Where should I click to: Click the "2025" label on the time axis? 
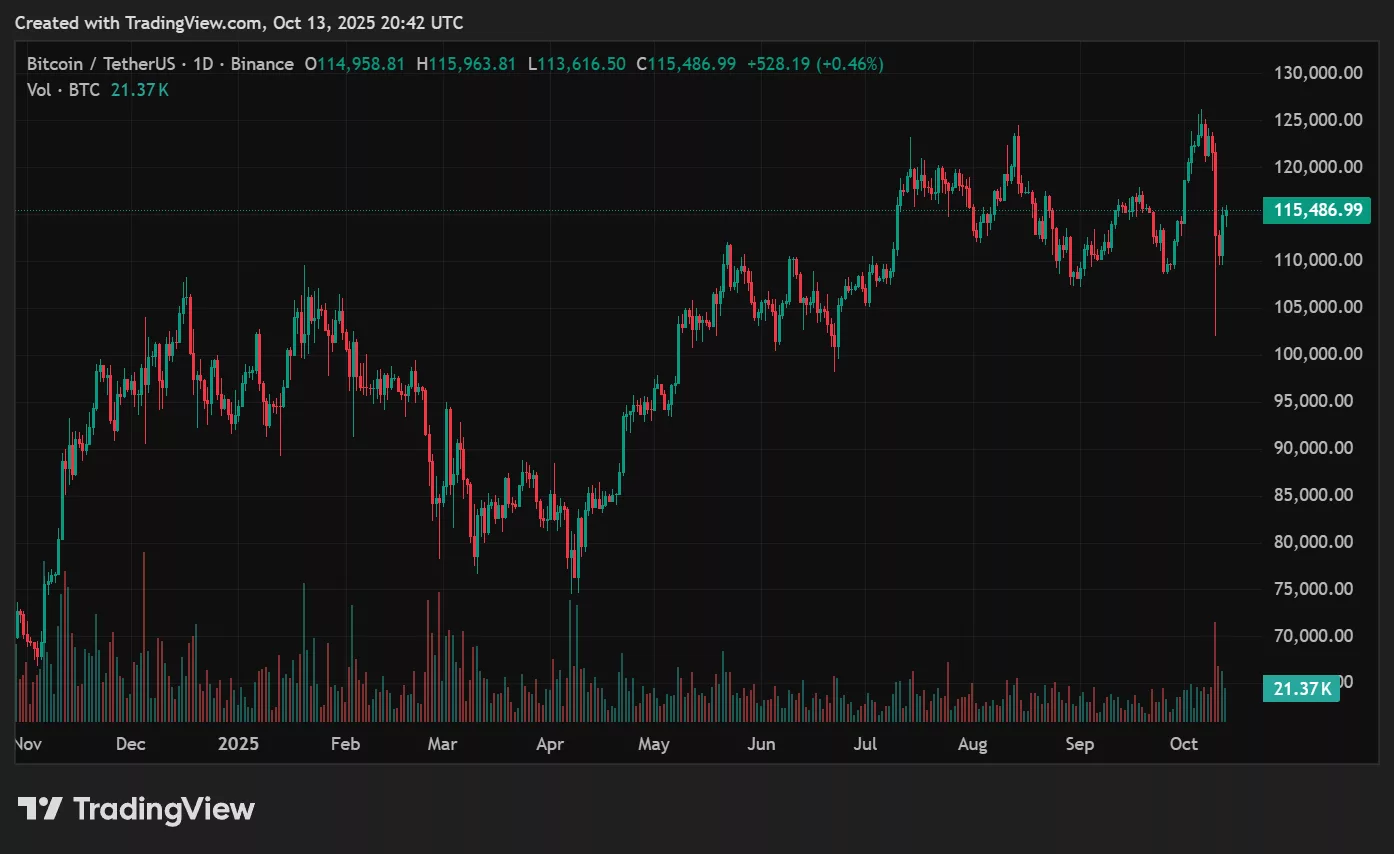[x=238, y=744]
